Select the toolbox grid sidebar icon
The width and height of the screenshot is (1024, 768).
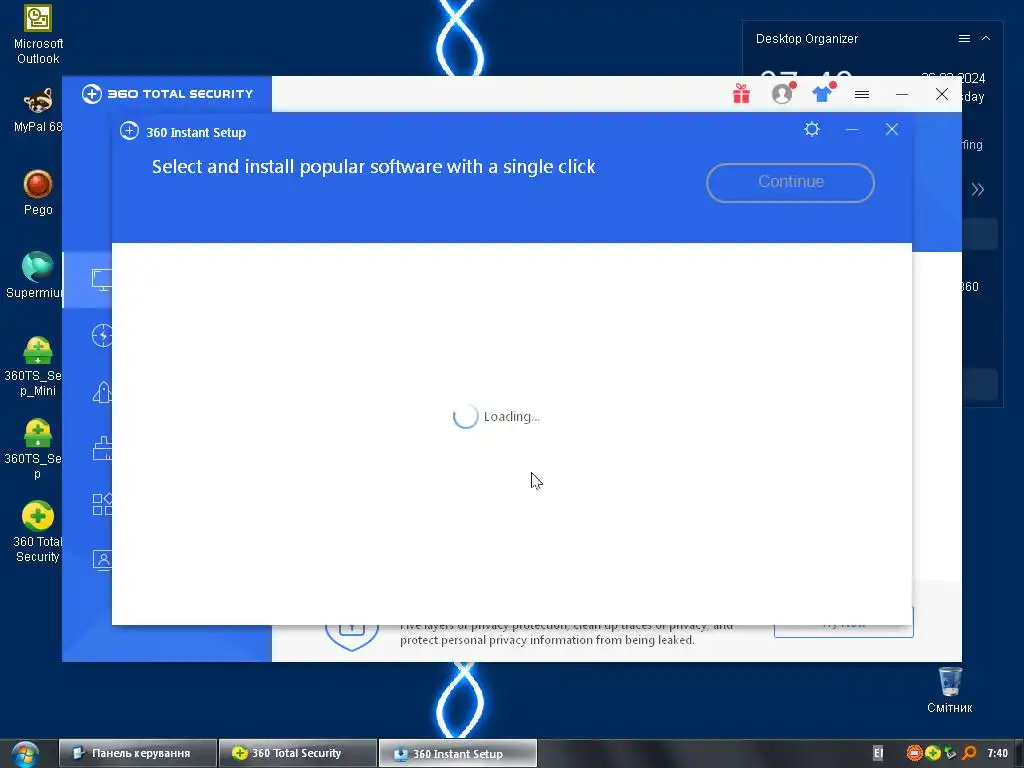pyautogui.click(x=102, y=504)
